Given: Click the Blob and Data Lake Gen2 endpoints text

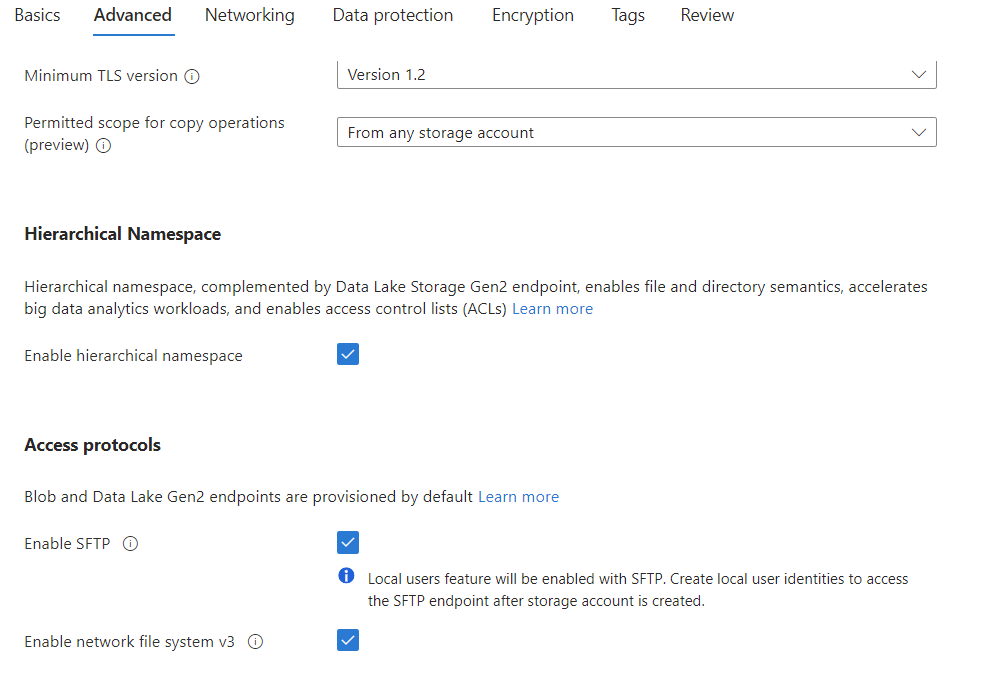Looking at the screenshot, I should click(248, 497).
